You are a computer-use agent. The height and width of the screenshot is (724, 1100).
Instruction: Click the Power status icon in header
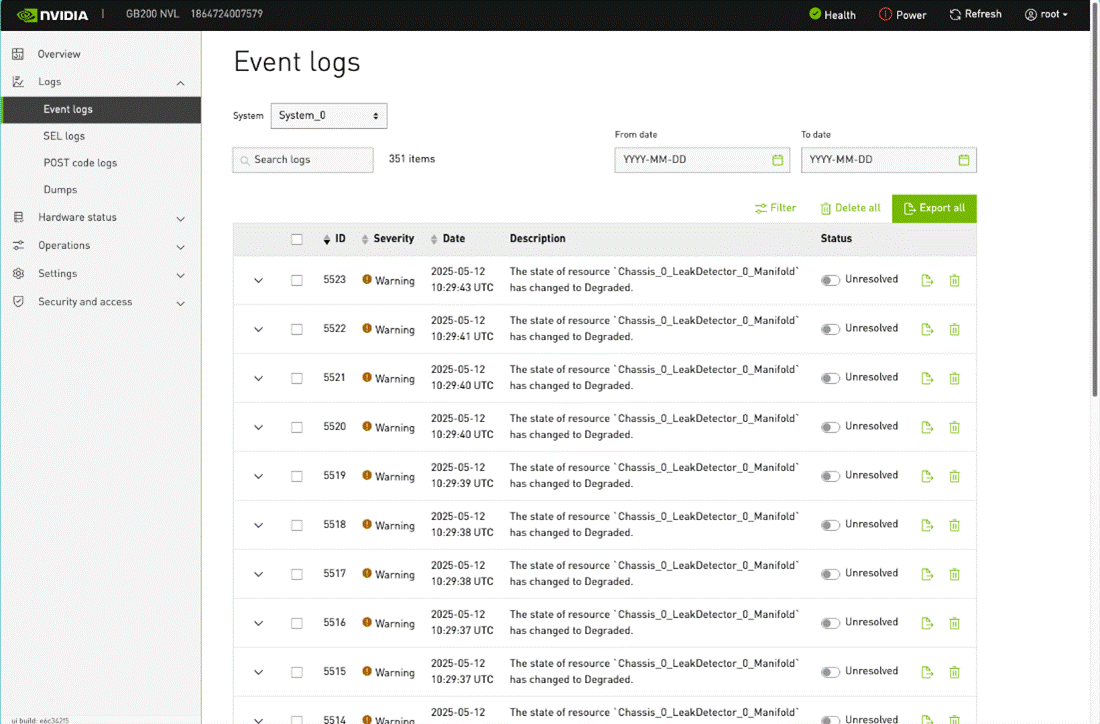point(885,15)
